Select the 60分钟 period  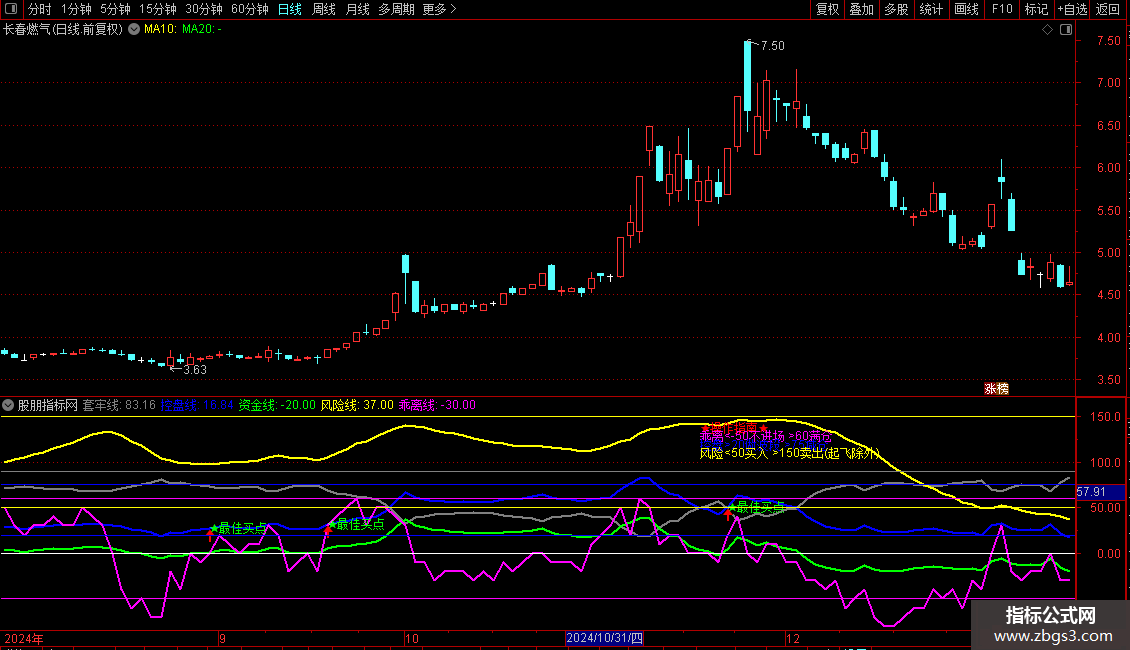pos(249,9)
